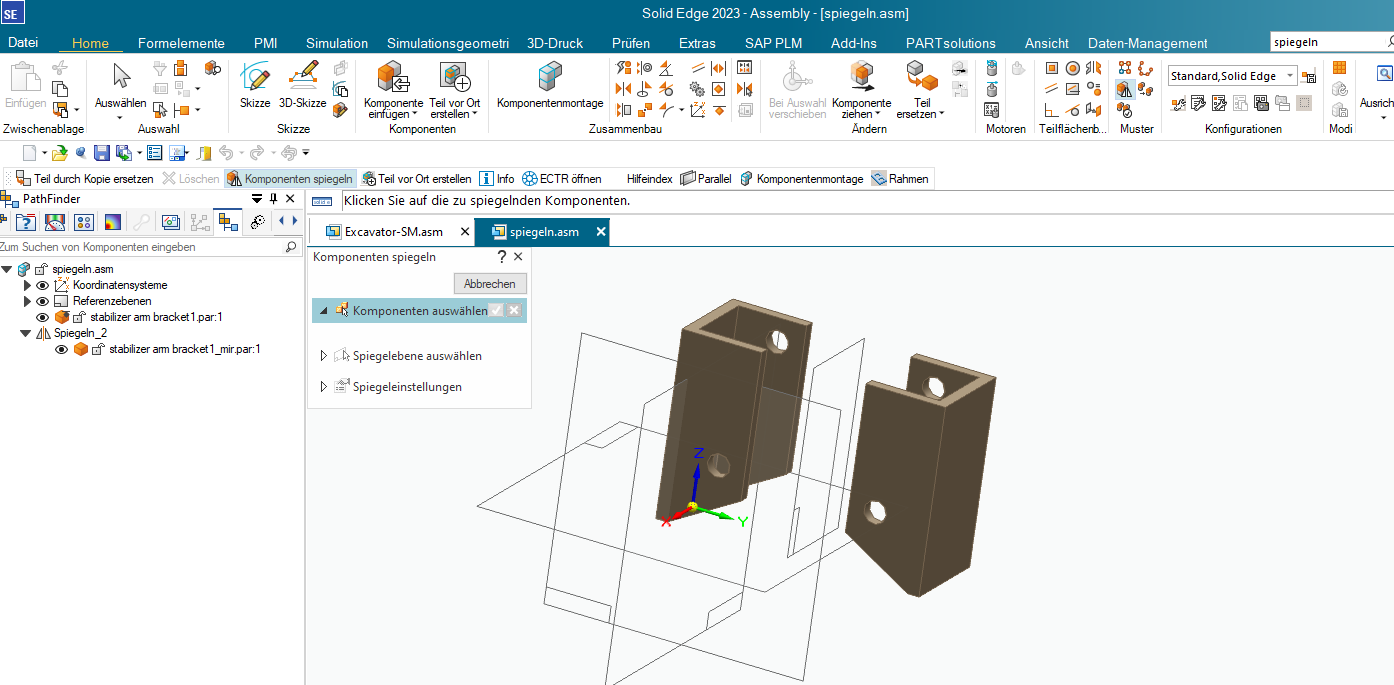Viewport: 1394px width, 685px height.
Task: Collapse the Spiegeln_2 tree node
Action: coord(25,333)
